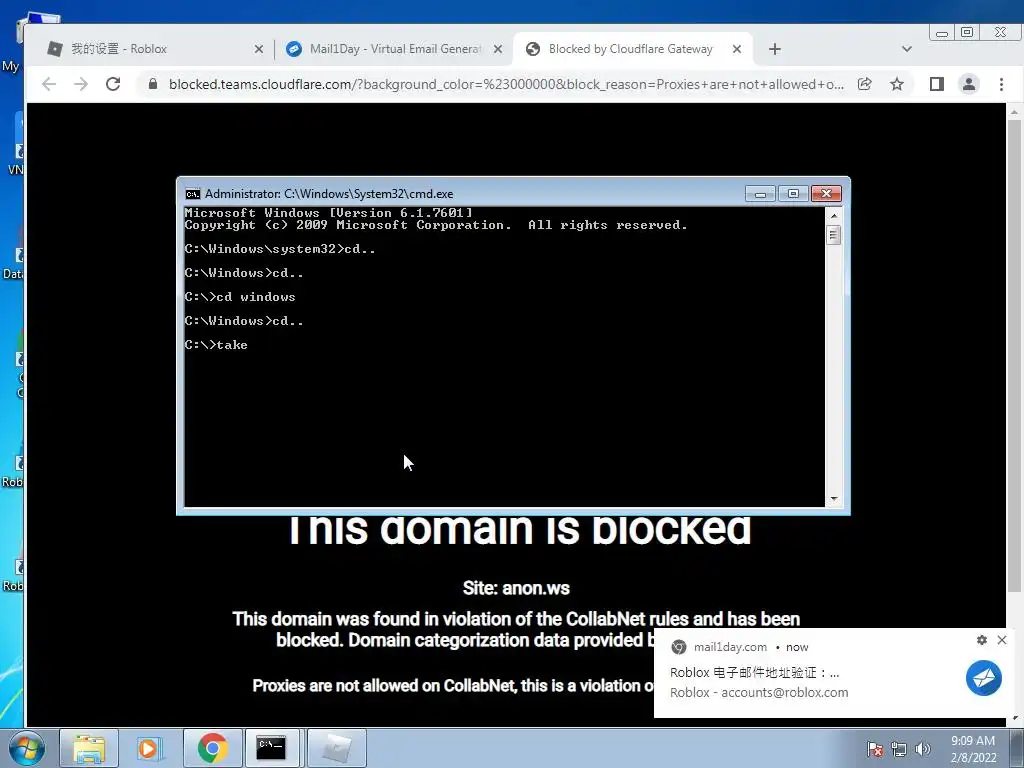
Task: Reload the blocked Cloudflare page
Action: coord(113,84)
